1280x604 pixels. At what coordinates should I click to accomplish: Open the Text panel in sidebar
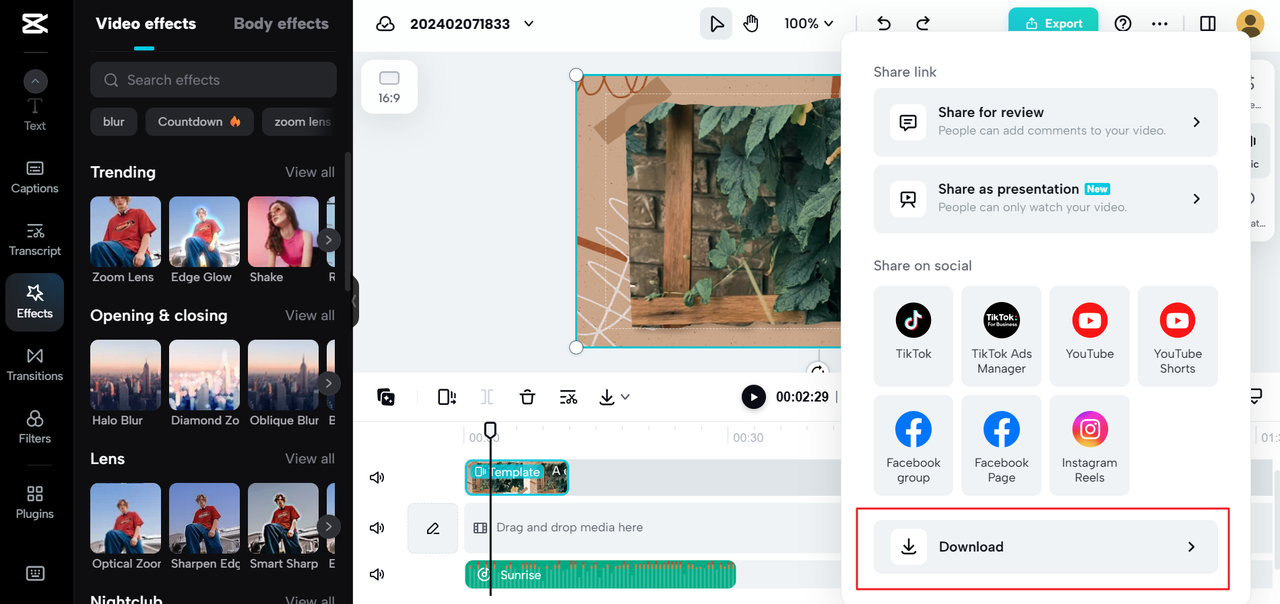coord(35,114)
